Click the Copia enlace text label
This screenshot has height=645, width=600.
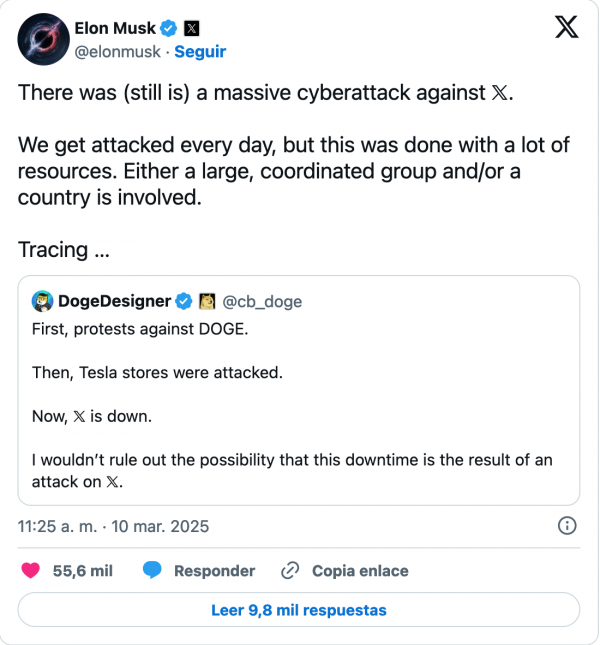coord(360,571)
